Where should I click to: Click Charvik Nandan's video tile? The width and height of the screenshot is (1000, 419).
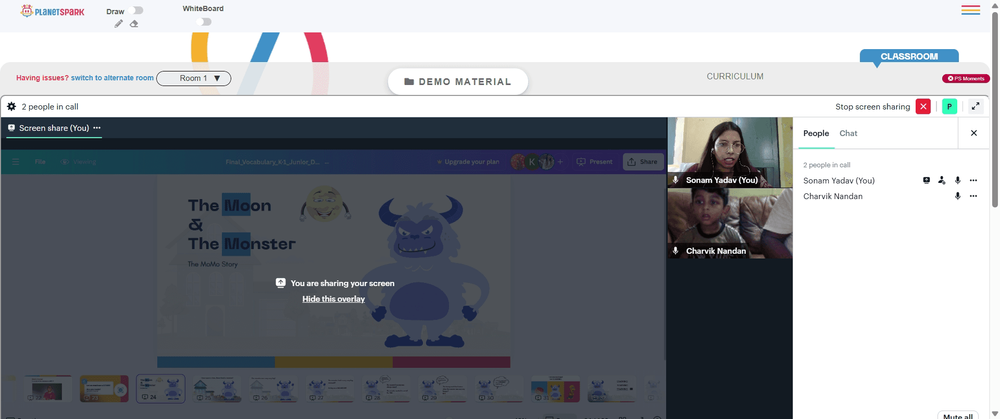pyautogui.click(x=730, y=223)
